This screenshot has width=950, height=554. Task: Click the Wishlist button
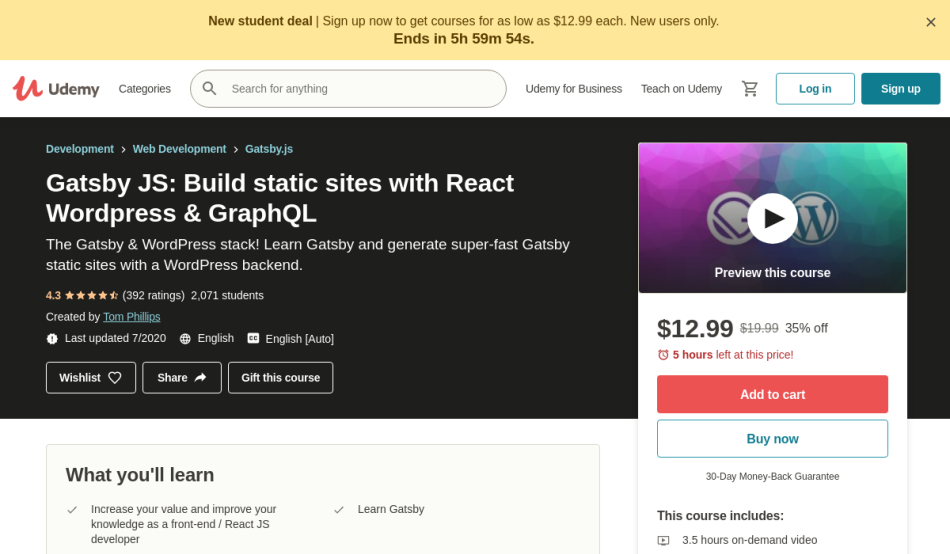point(91,378)
